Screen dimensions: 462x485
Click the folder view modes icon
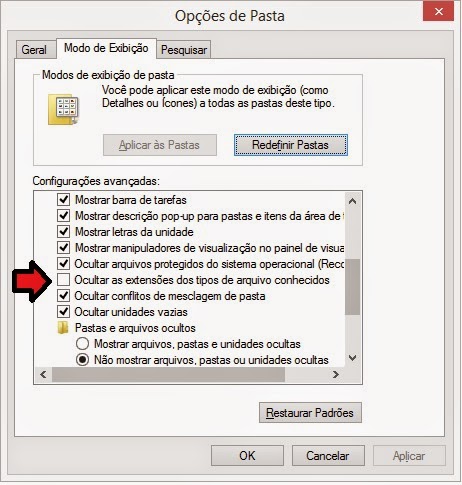click(x=64, y=109)
